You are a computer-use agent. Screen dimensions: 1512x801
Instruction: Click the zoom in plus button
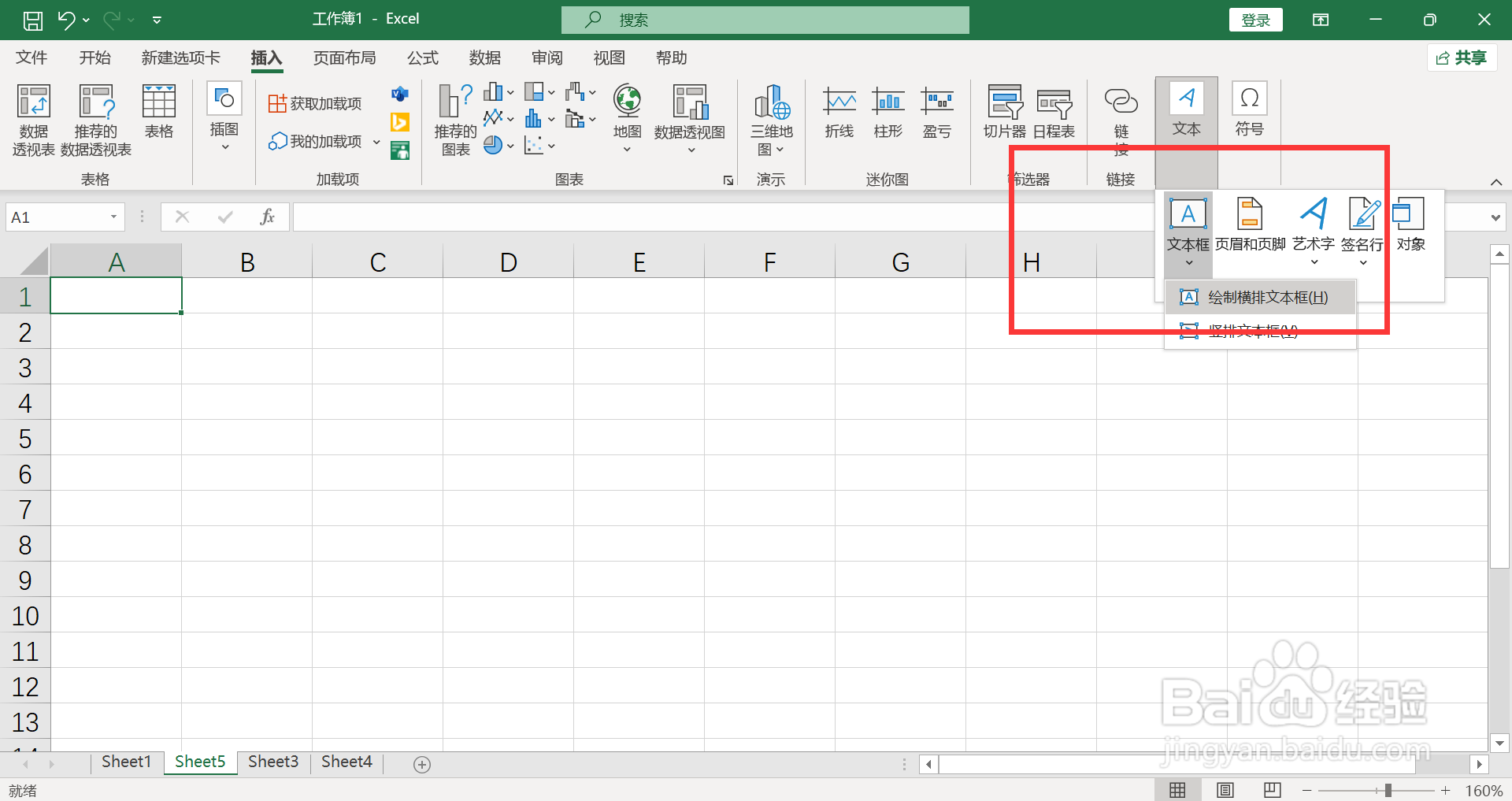(x=1446, y=790)
